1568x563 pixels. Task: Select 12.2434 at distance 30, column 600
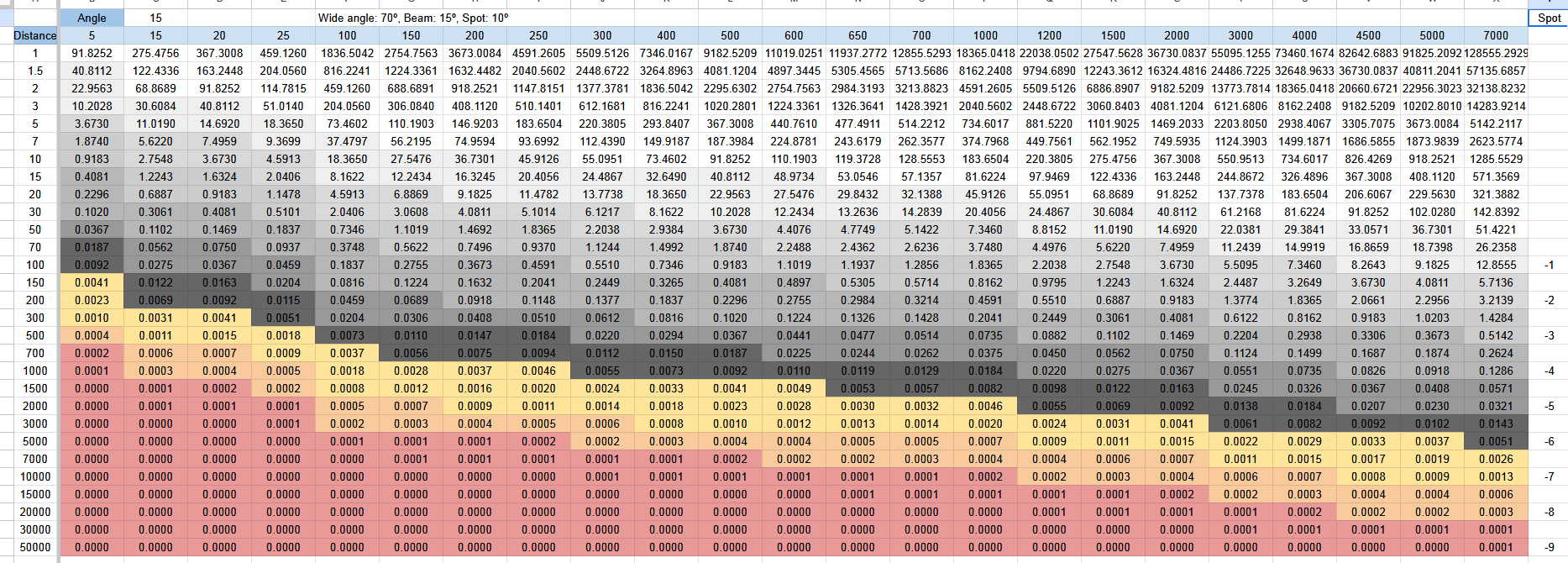point(794,212)
